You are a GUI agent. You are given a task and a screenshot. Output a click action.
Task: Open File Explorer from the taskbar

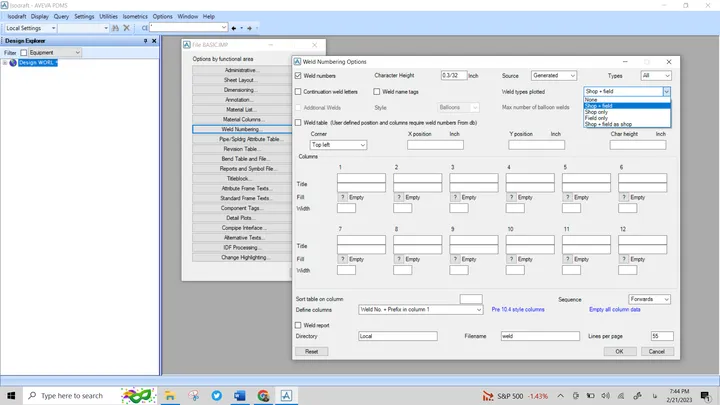(170, 395)
